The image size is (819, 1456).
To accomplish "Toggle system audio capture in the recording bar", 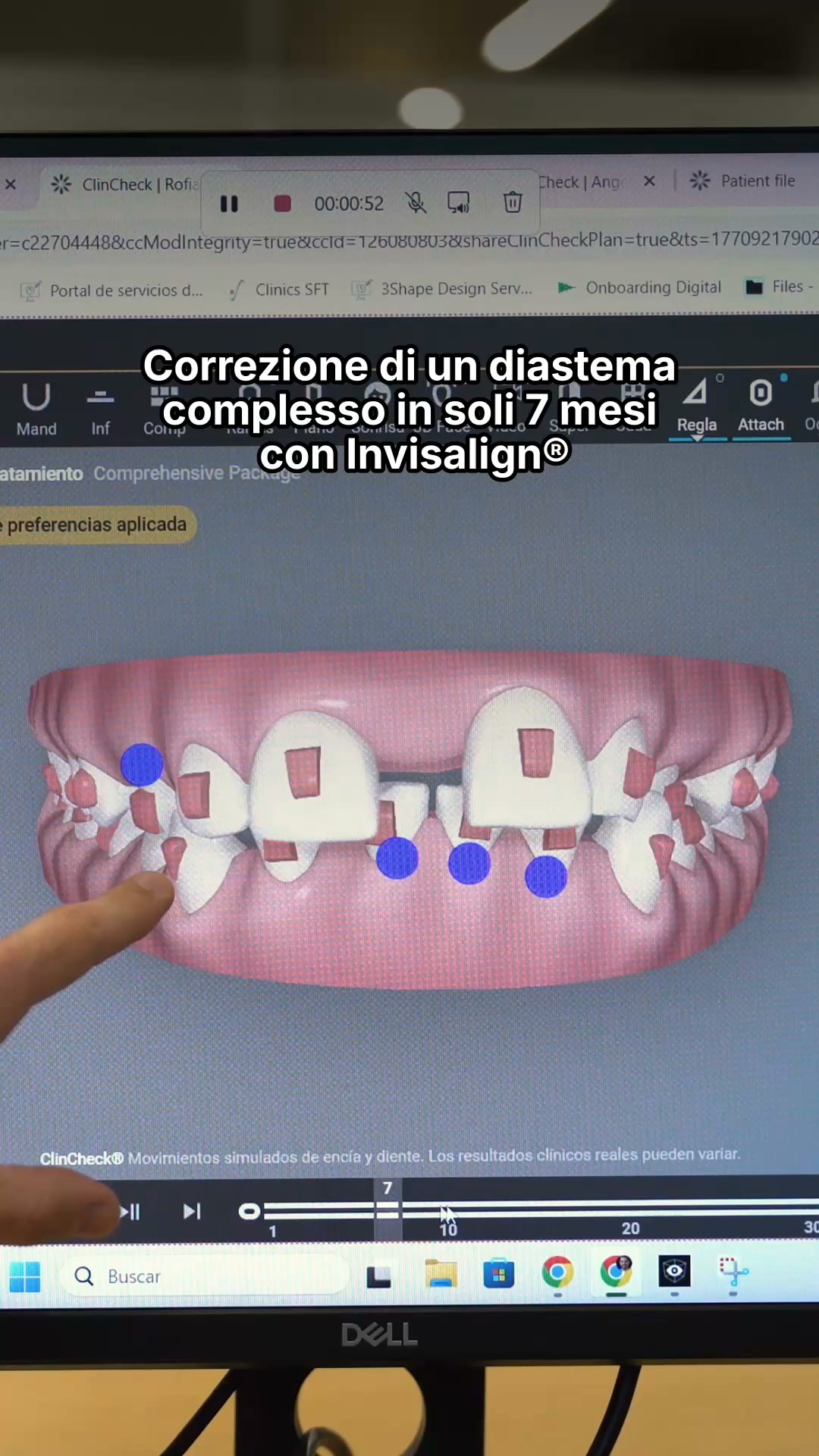I will pos(459,202).
